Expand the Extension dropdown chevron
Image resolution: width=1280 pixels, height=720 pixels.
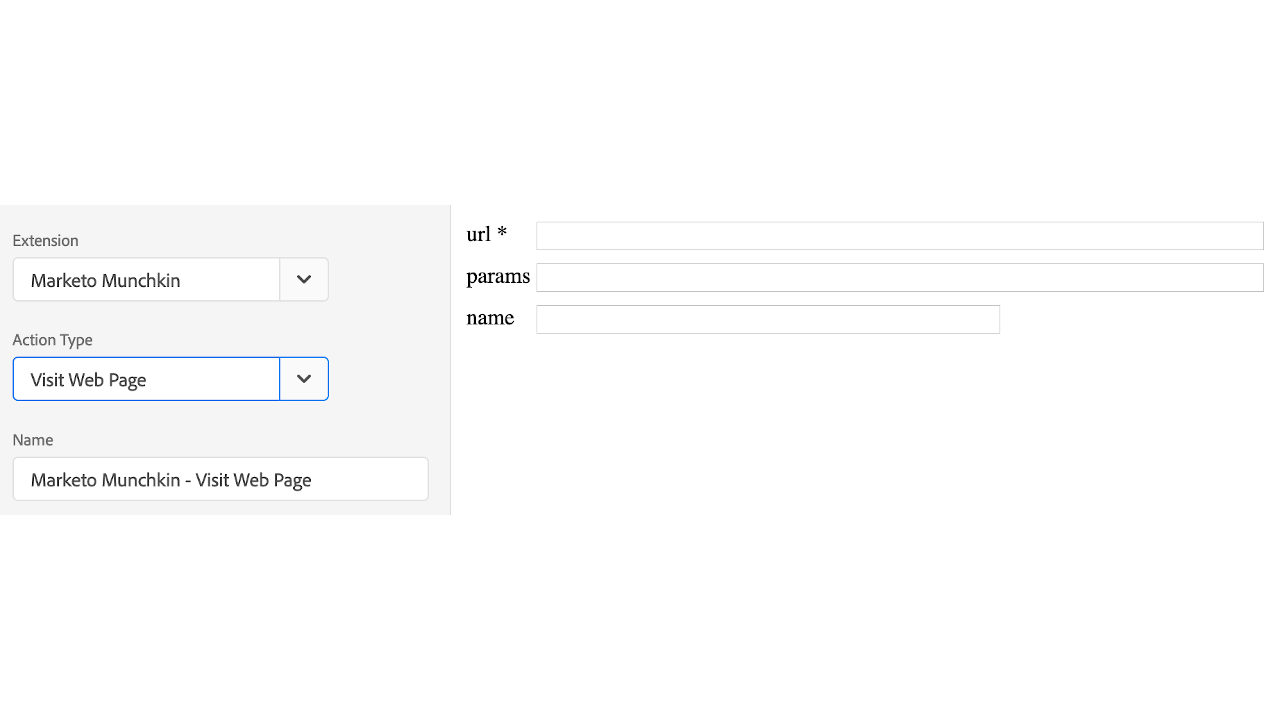304,280
